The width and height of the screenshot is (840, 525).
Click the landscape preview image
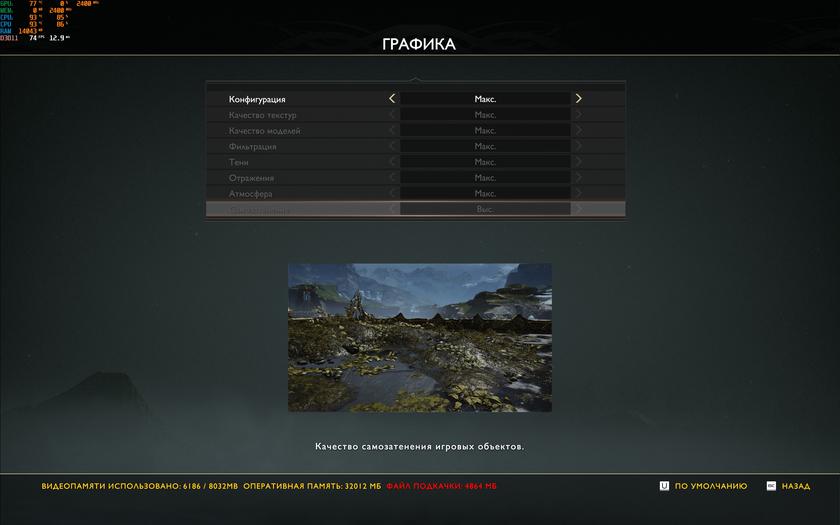pos(420,337)
